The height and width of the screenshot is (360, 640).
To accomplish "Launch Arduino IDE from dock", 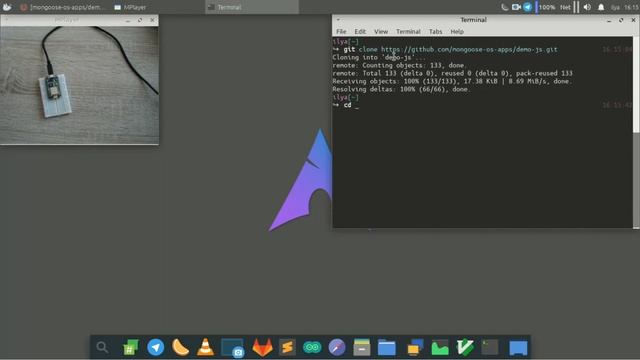I will pyautogui.click(x=312, y=347).
